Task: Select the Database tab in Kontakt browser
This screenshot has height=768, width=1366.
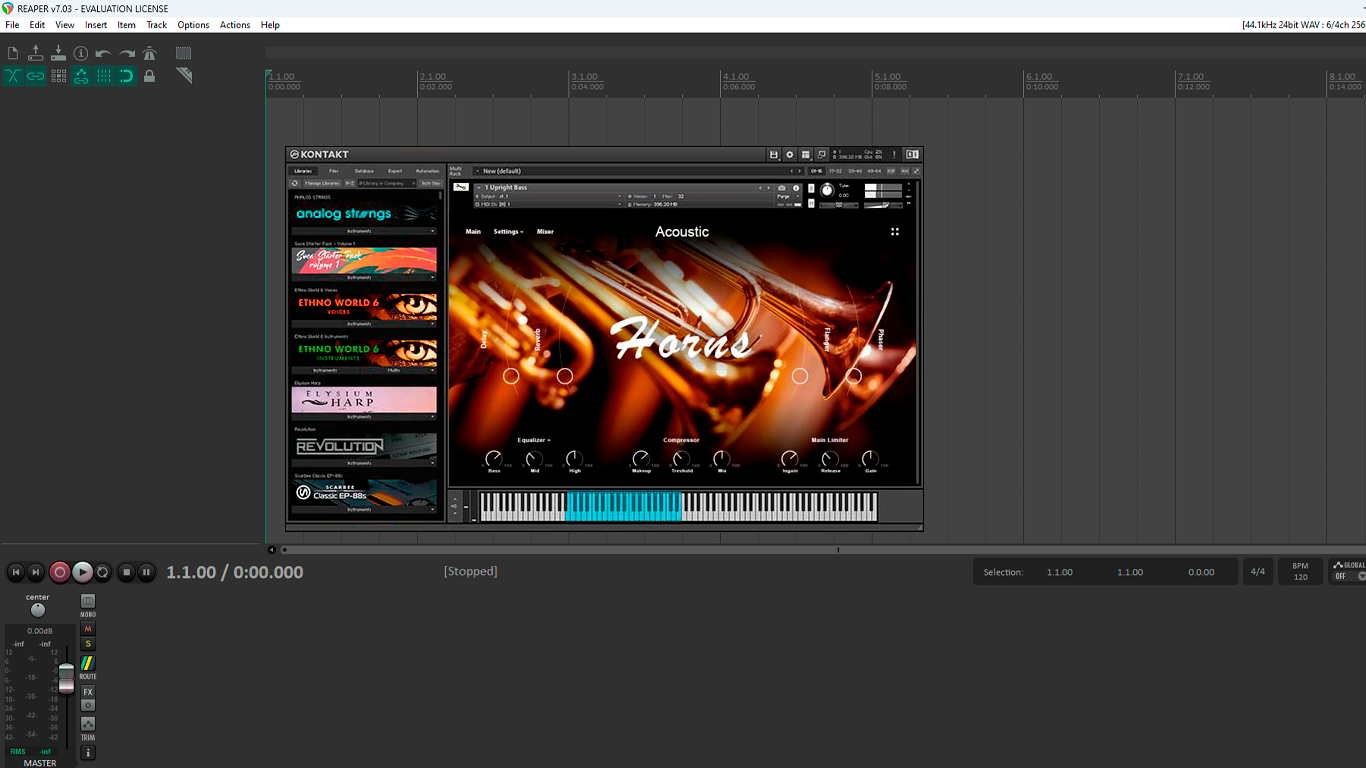Action: 364,171
